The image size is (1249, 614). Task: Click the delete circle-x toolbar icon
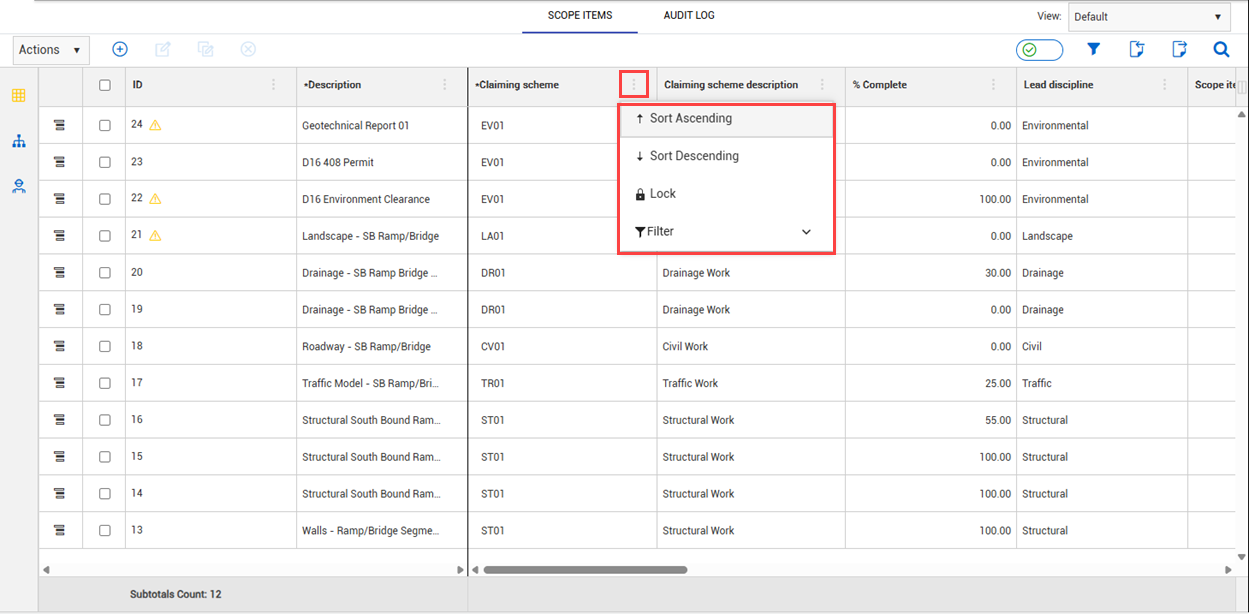pos(249,49)
